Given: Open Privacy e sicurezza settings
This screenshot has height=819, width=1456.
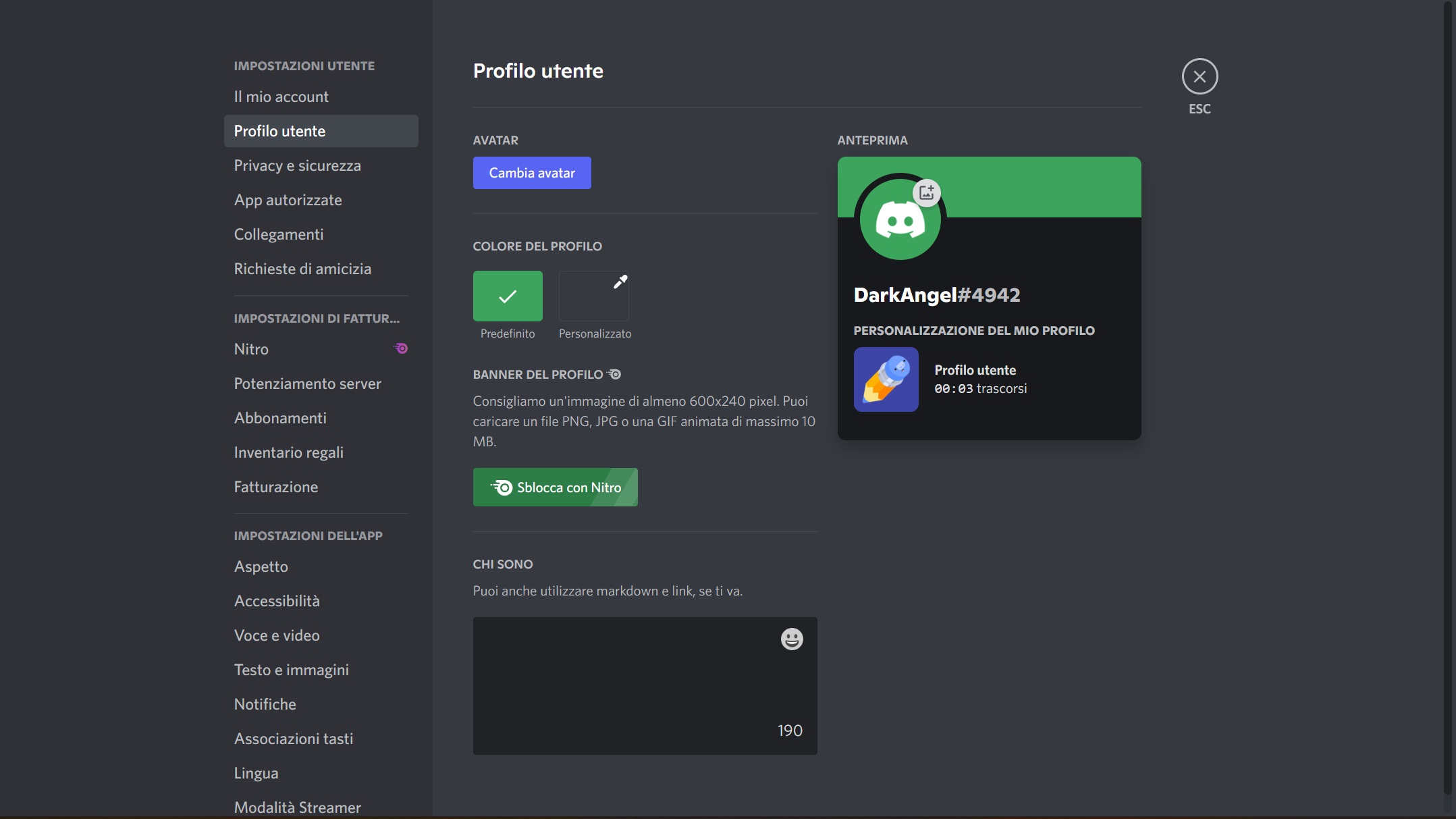Looking at the screenshot, I should tap(297, 165).
